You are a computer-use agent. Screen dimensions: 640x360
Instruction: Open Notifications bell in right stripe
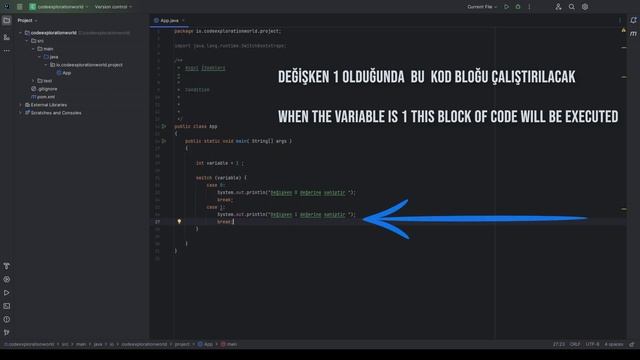[633, 20]
